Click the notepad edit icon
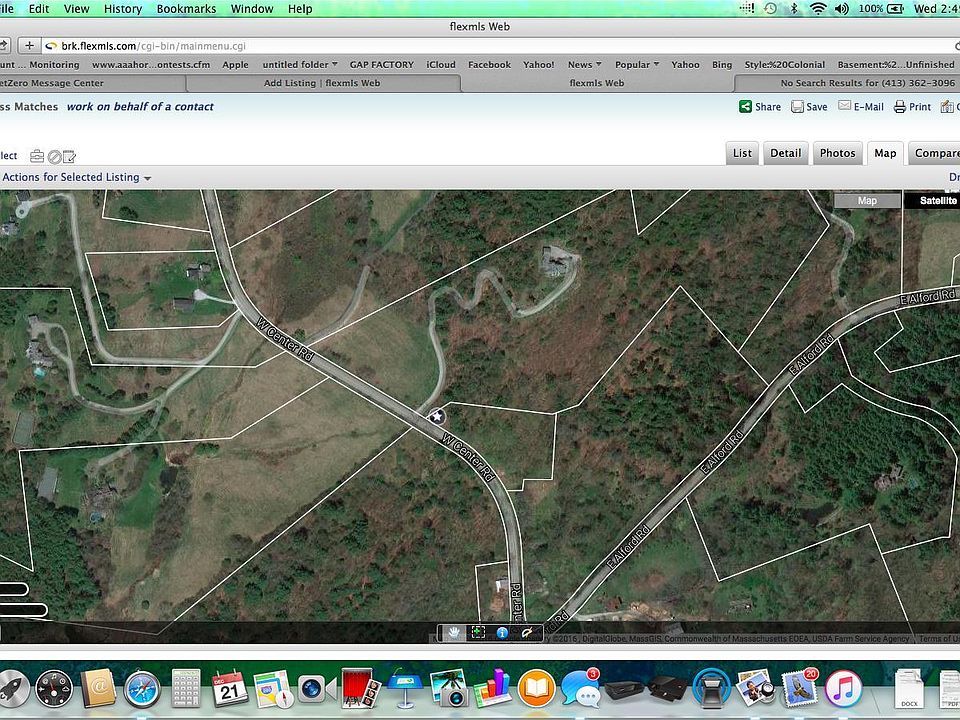The image size is (960, 720). click(69, 157)
